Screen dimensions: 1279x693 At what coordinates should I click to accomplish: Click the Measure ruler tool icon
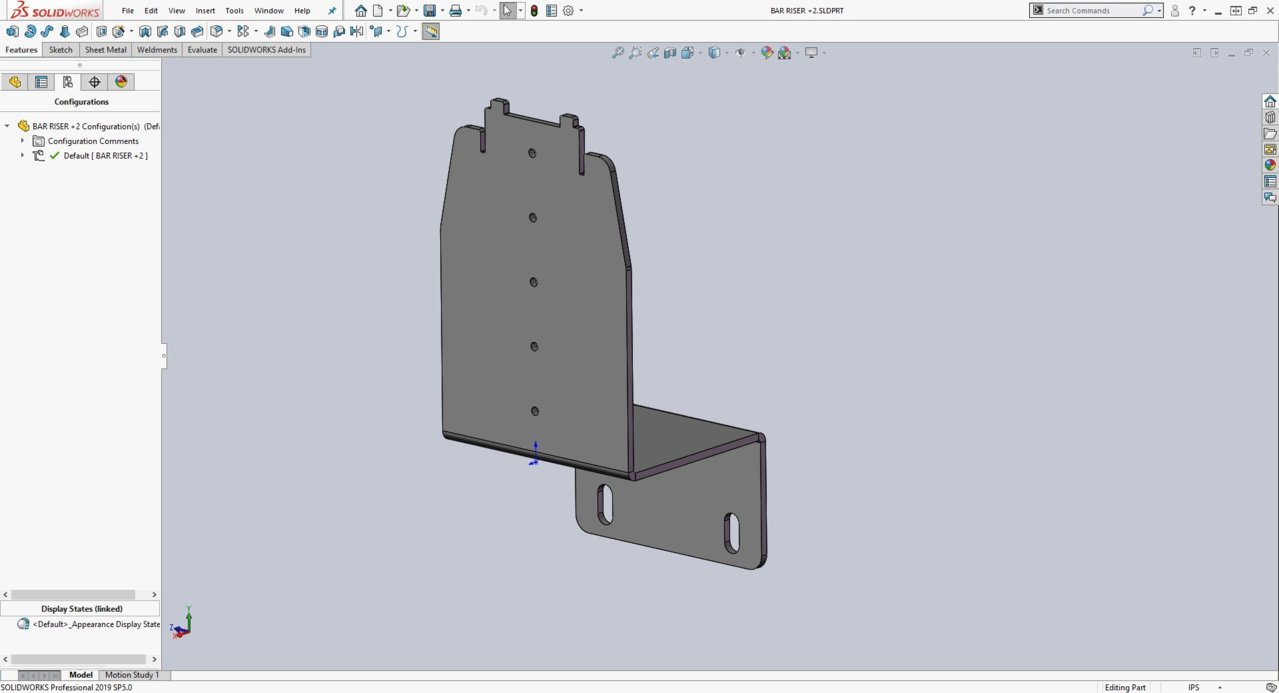click(431, 32)
